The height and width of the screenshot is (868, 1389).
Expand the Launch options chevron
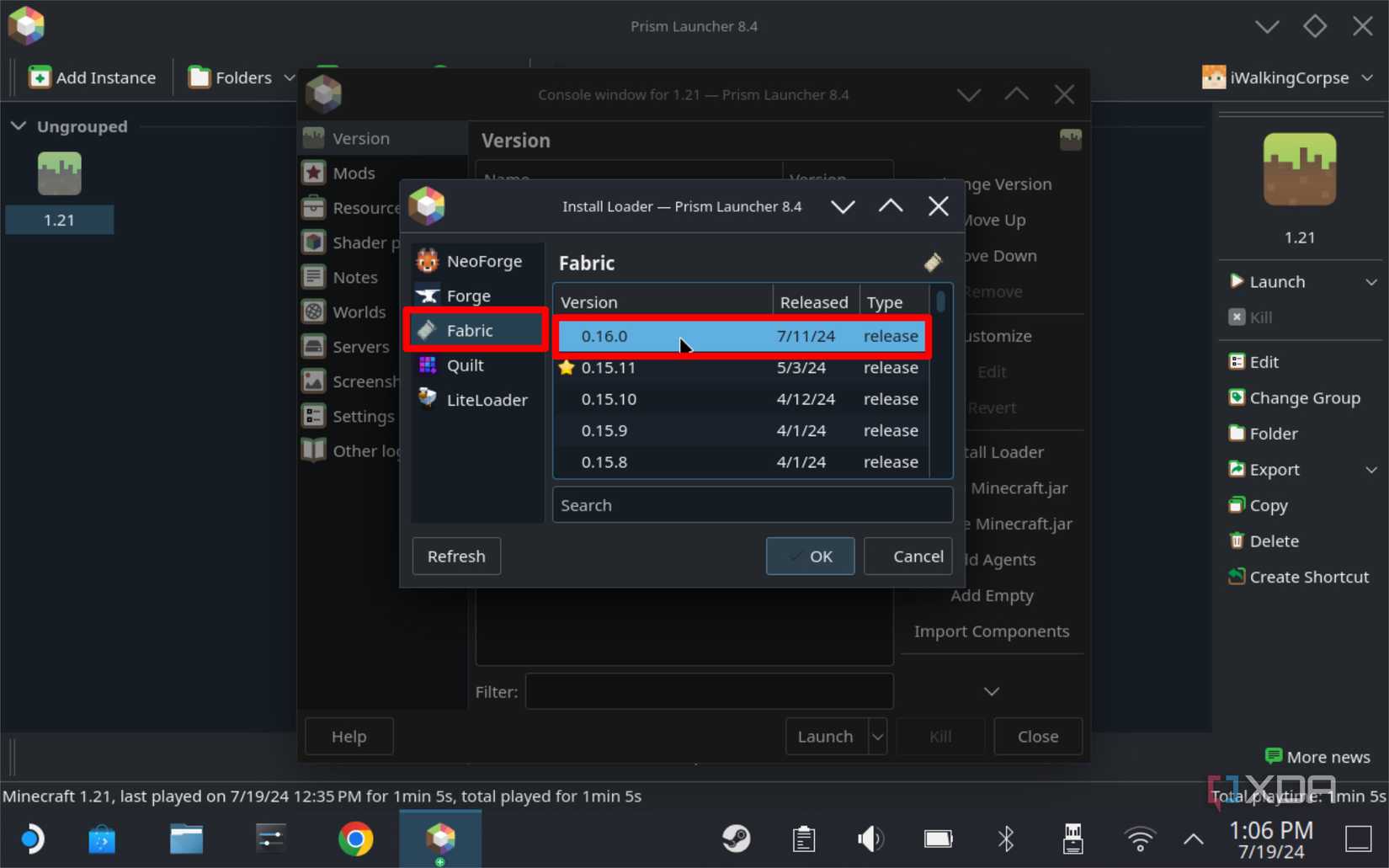[x=1372, y=281]
